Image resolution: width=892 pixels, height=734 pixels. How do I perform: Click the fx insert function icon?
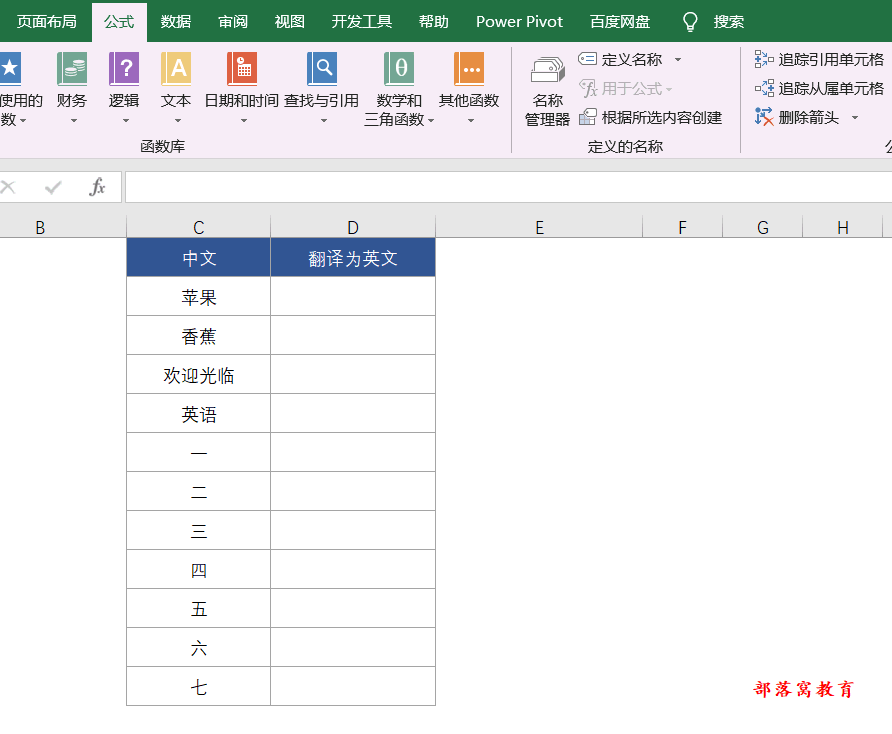98,186
